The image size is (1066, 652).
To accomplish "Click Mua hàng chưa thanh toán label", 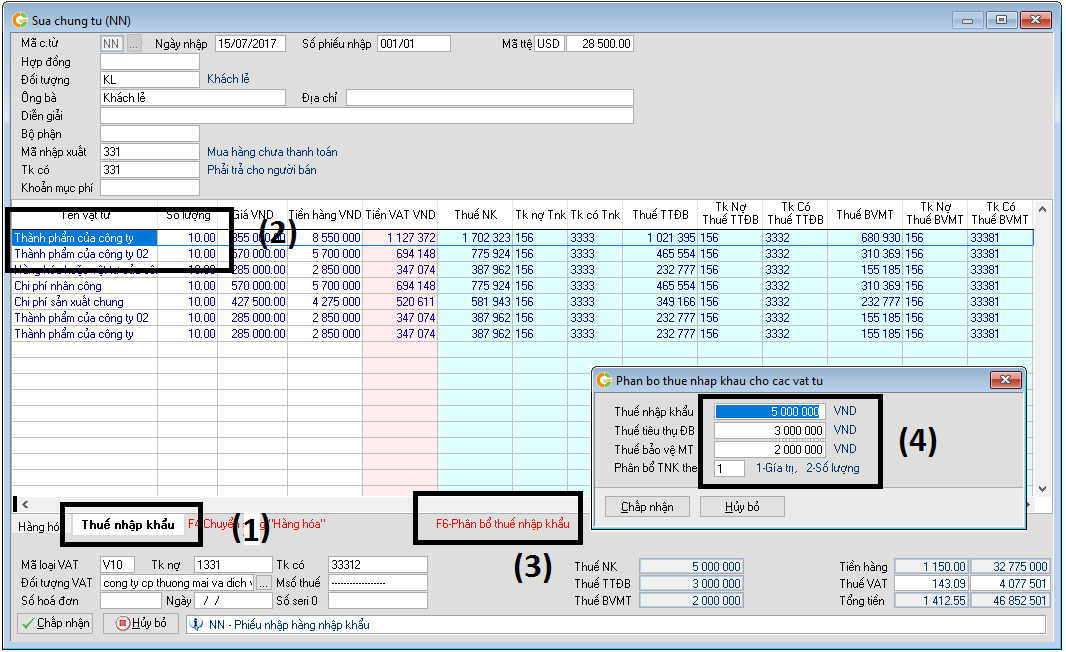I will tap(272, 152).
